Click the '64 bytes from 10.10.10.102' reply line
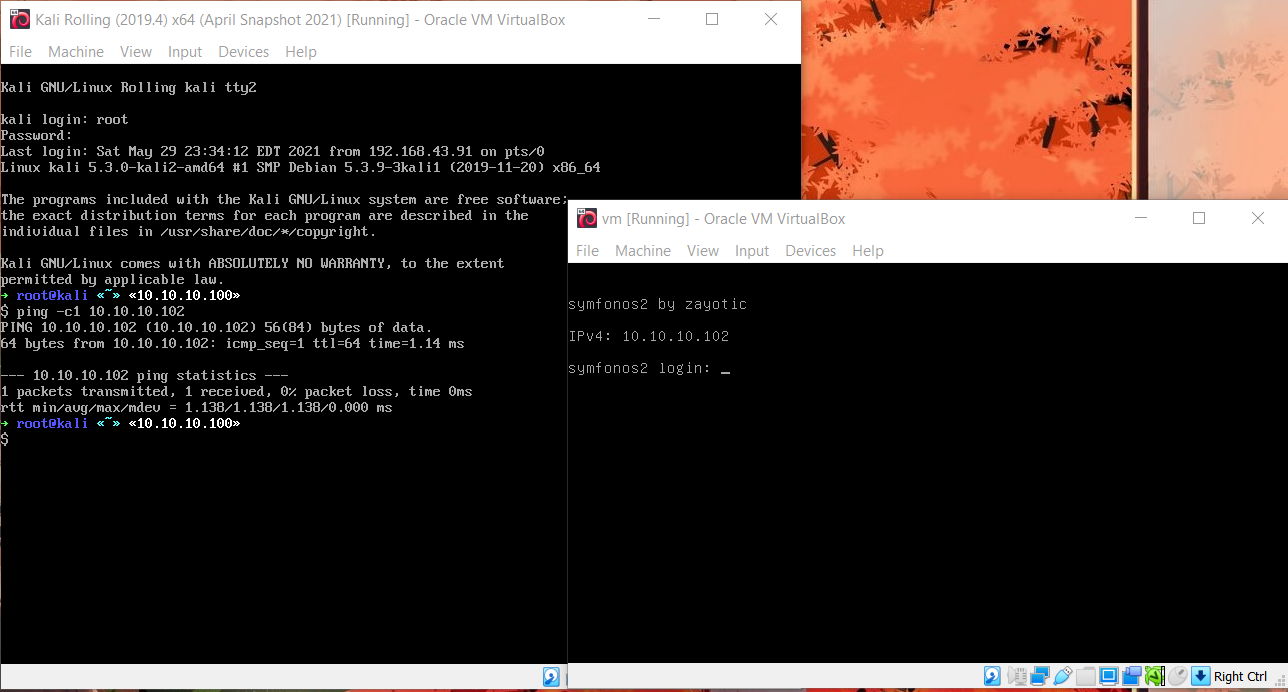Viewport: 1288px width, 692px height. [x=233, y=343]
